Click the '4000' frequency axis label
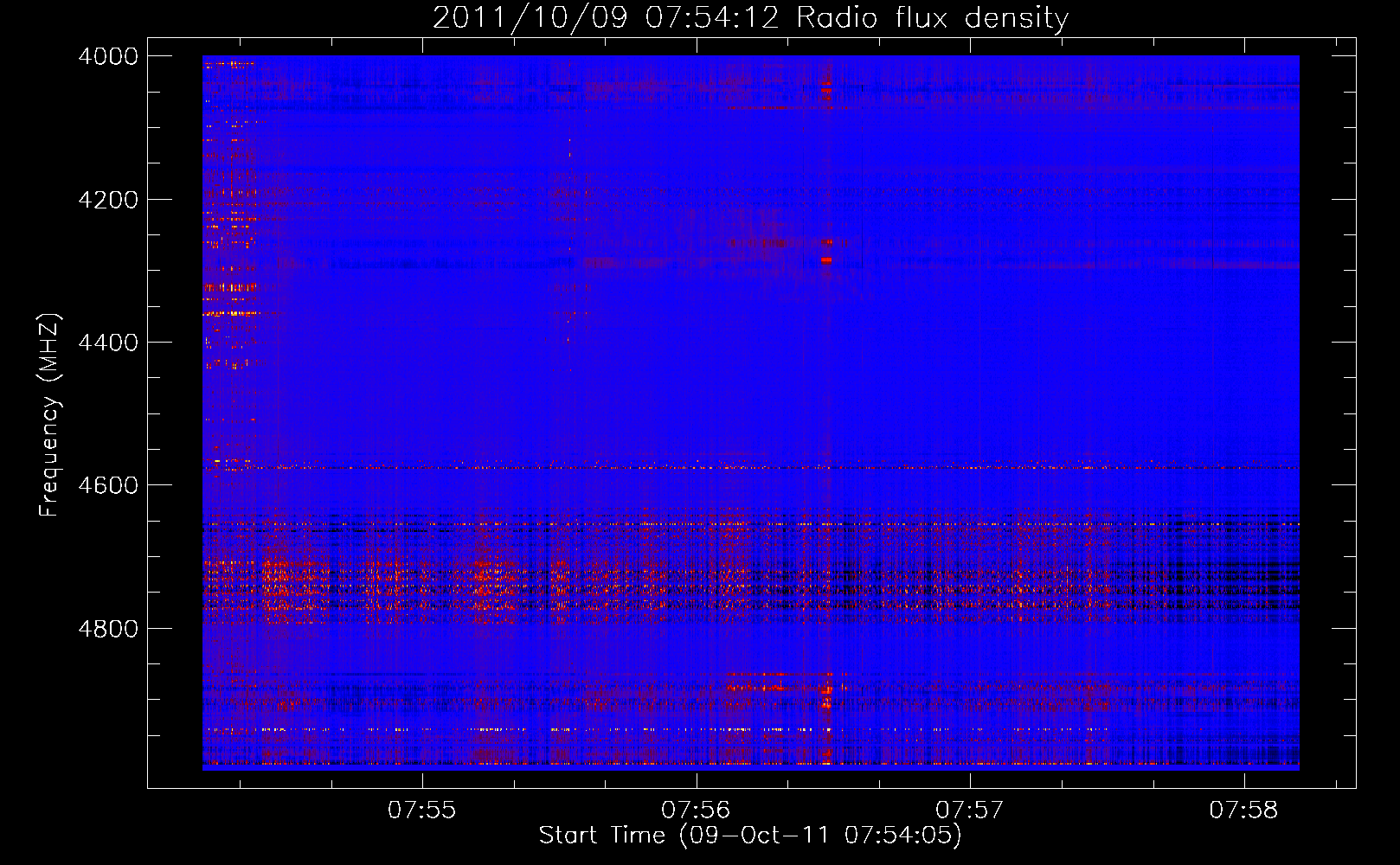 [108, 56]
